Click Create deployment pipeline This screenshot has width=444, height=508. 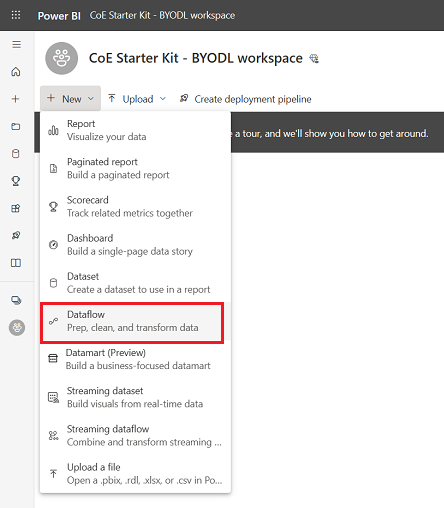tap(245, 99)
